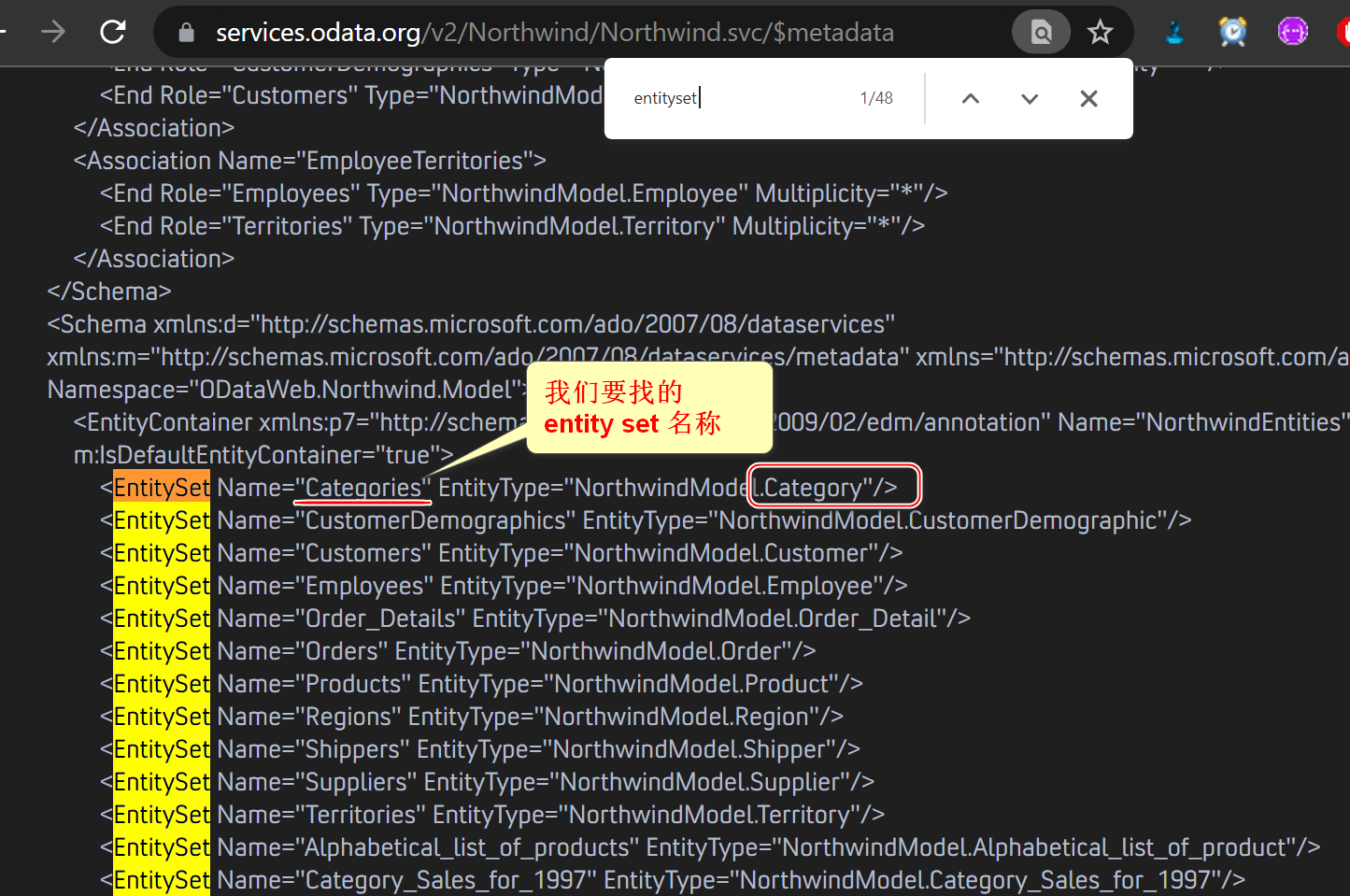Click the End Role="Employees" line
The width and height of the screenshot is (1350, 896).
tap(524, 193)
